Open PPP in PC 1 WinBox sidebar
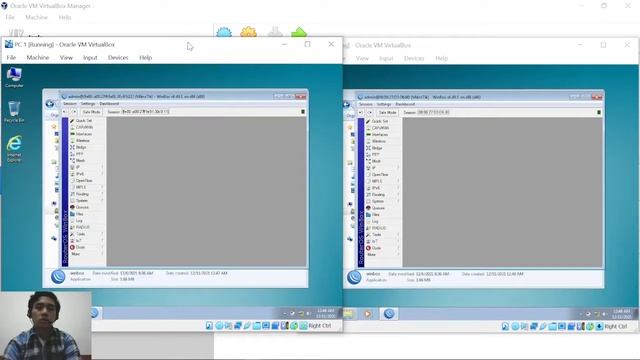The width and height of the screenshot is (640, 360). (x=80, y=154)
